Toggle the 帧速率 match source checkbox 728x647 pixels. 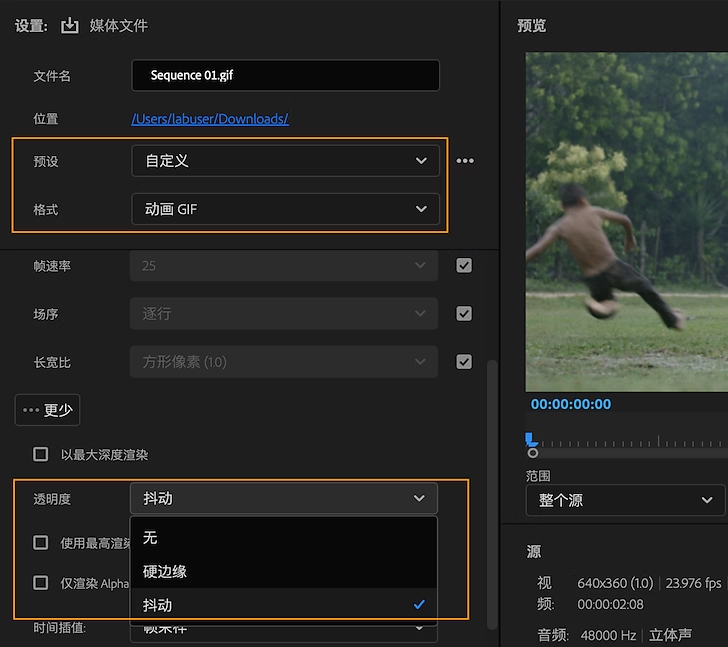464,266
